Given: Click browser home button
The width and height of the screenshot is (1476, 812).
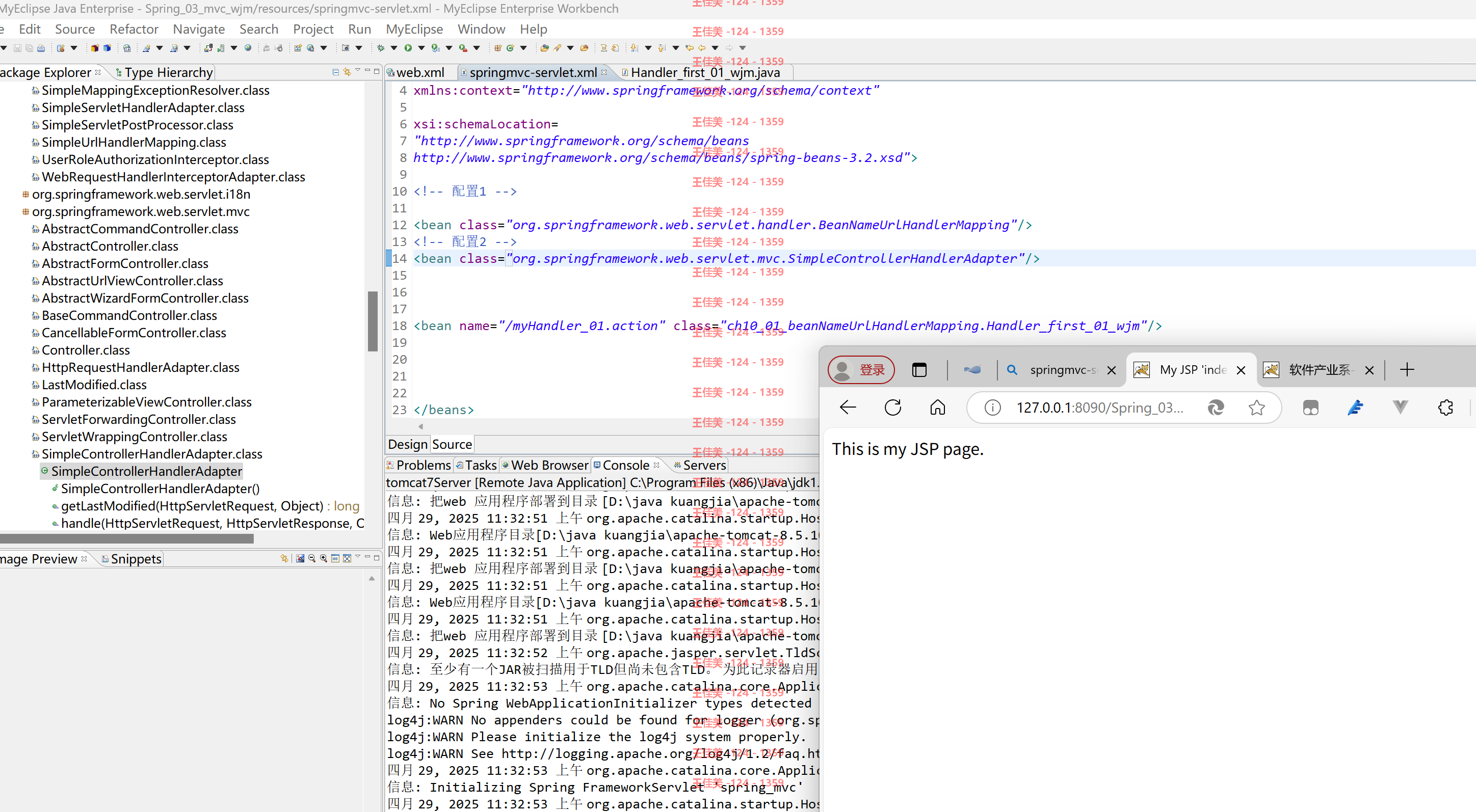Looking at the screenshot, I should pos(937,407).
